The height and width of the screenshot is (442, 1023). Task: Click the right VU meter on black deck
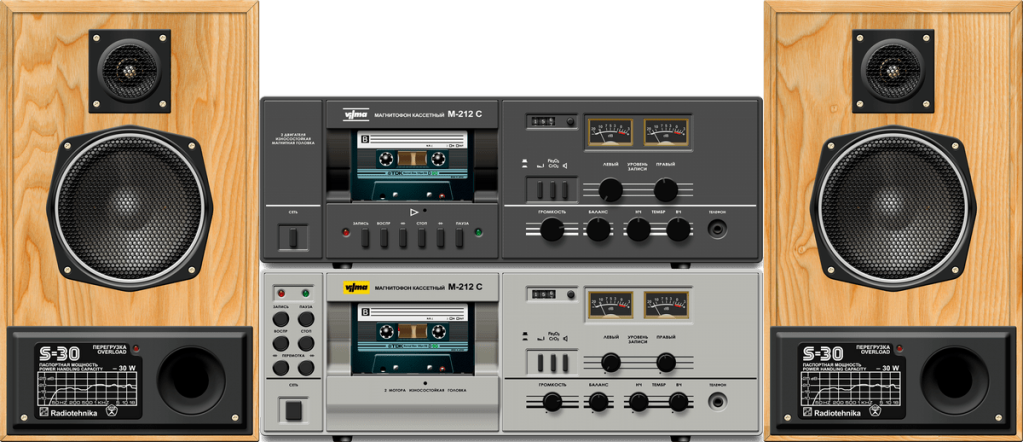tap(666, 132)
